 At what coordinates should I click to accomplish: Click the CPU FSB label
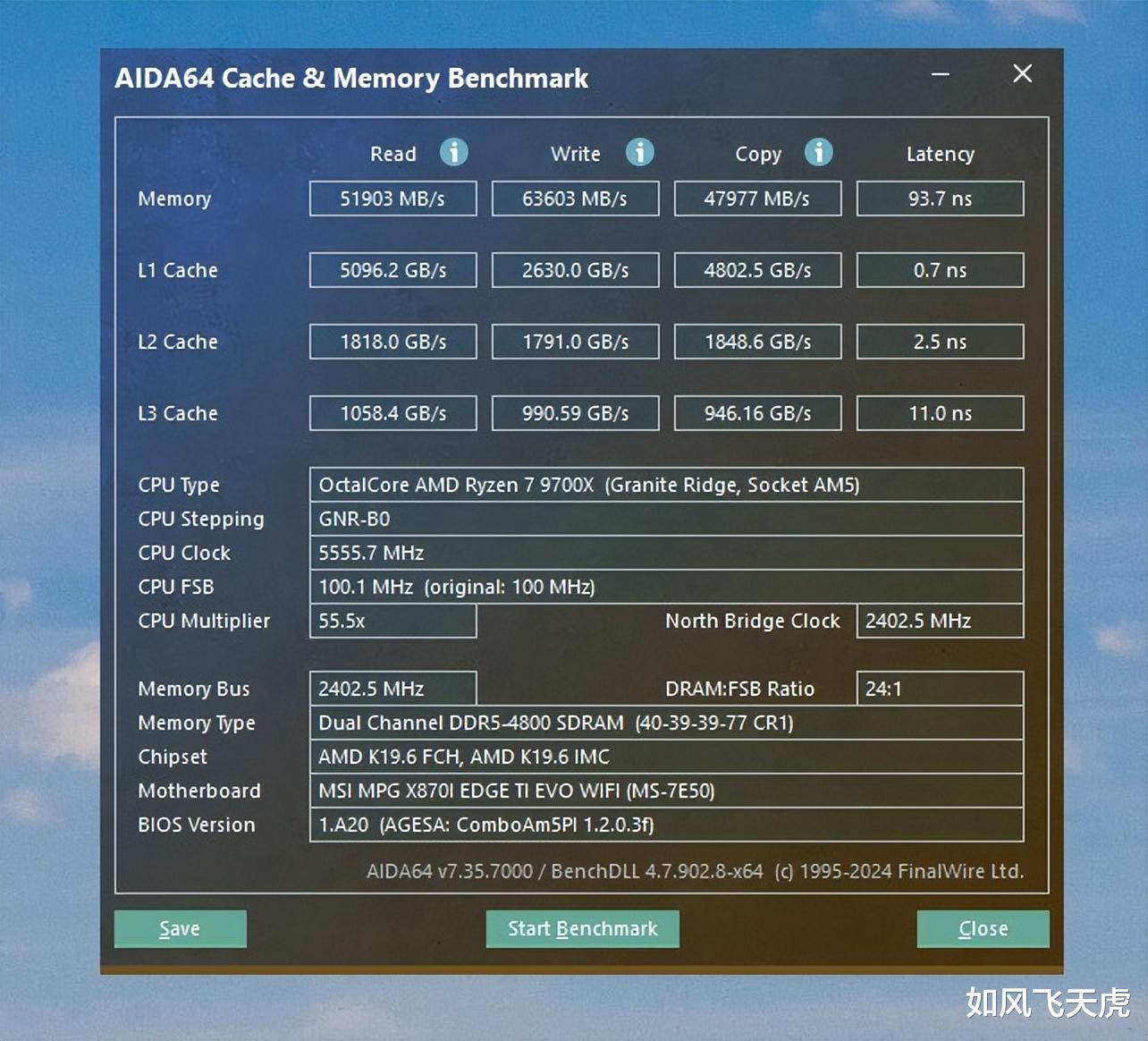point(176,587)
